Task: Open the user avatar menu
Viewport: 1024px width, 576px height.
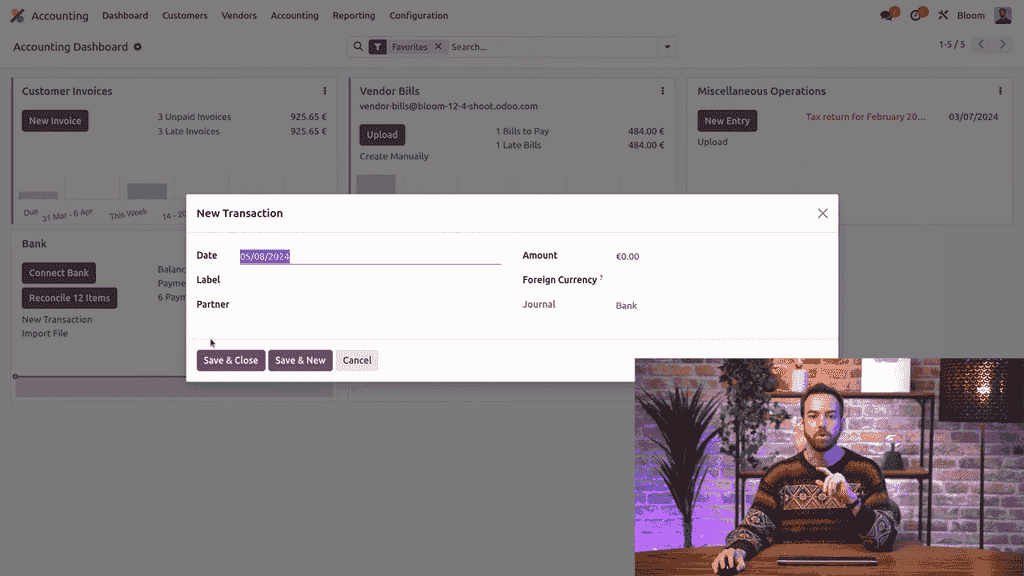Action: 1003,16
